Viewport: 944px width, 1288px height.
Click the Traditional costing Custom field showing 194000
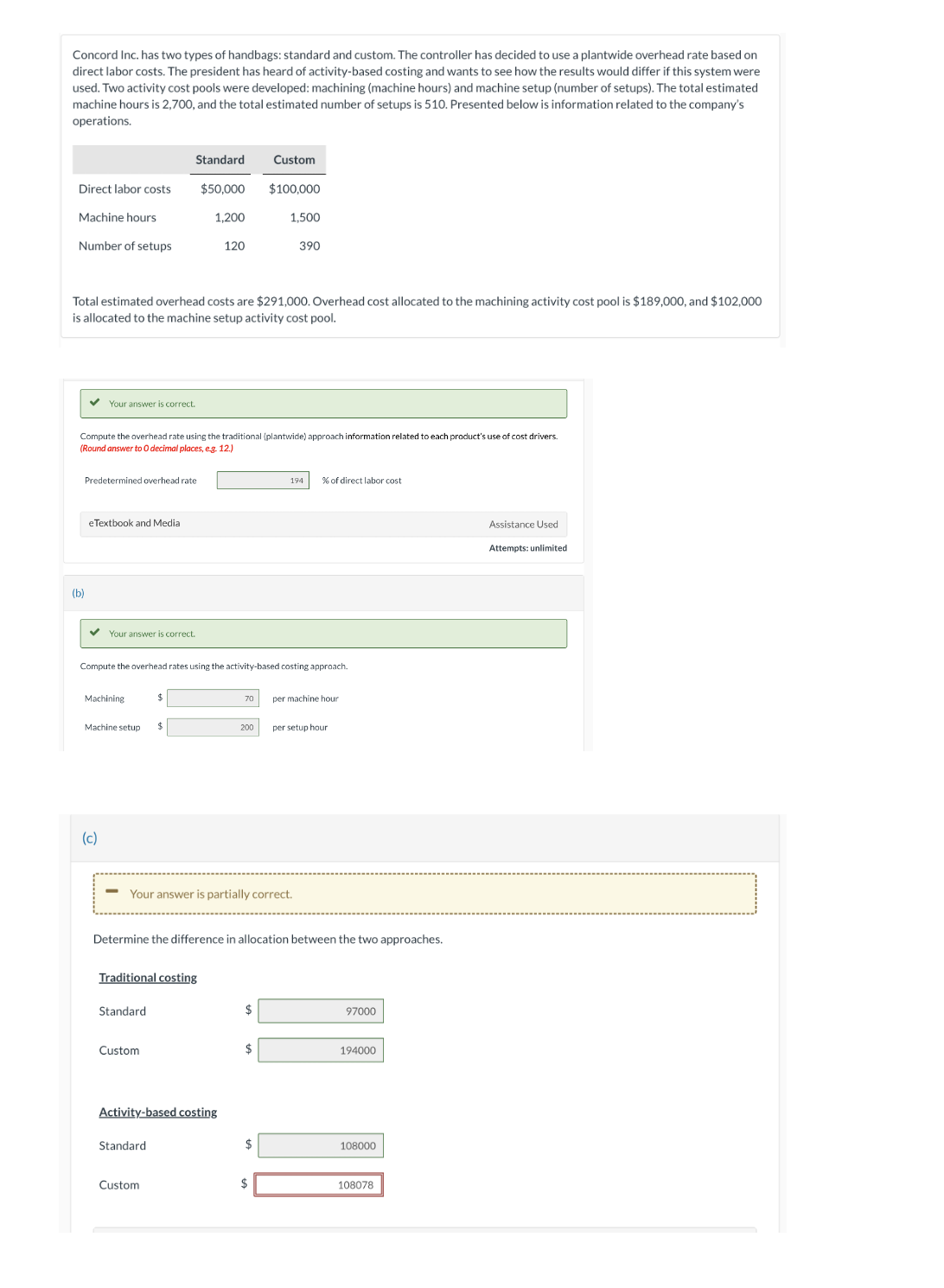[320, 1049]
